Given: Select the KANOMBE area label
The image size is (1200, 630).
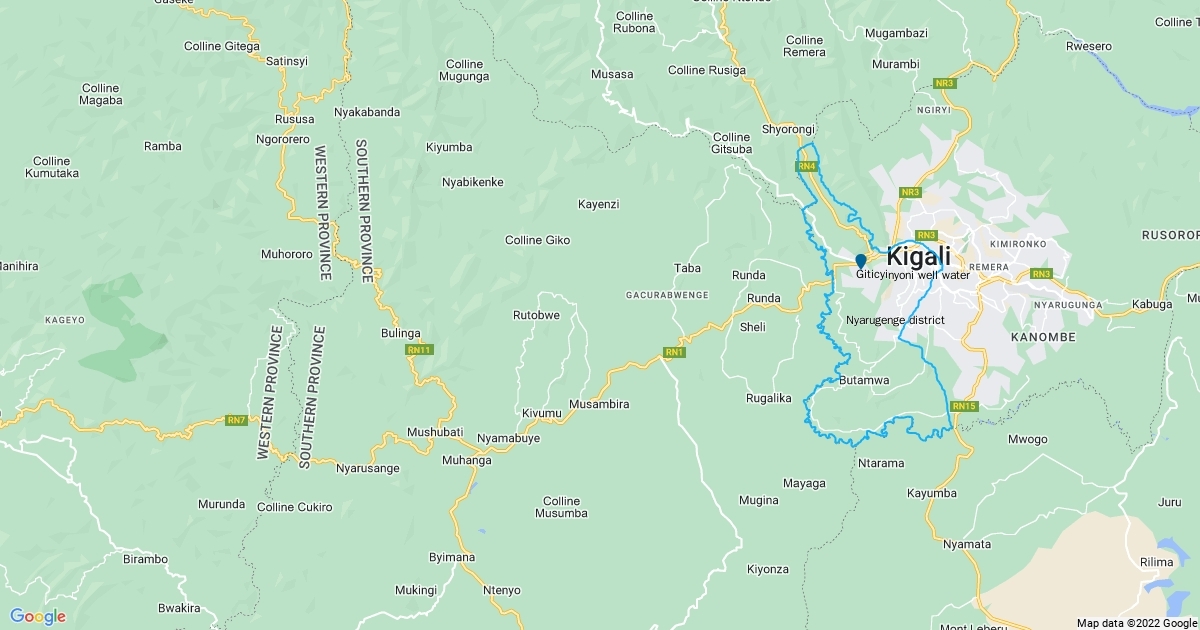Looking at the screenshot, I should click(x=1043, y=338).
